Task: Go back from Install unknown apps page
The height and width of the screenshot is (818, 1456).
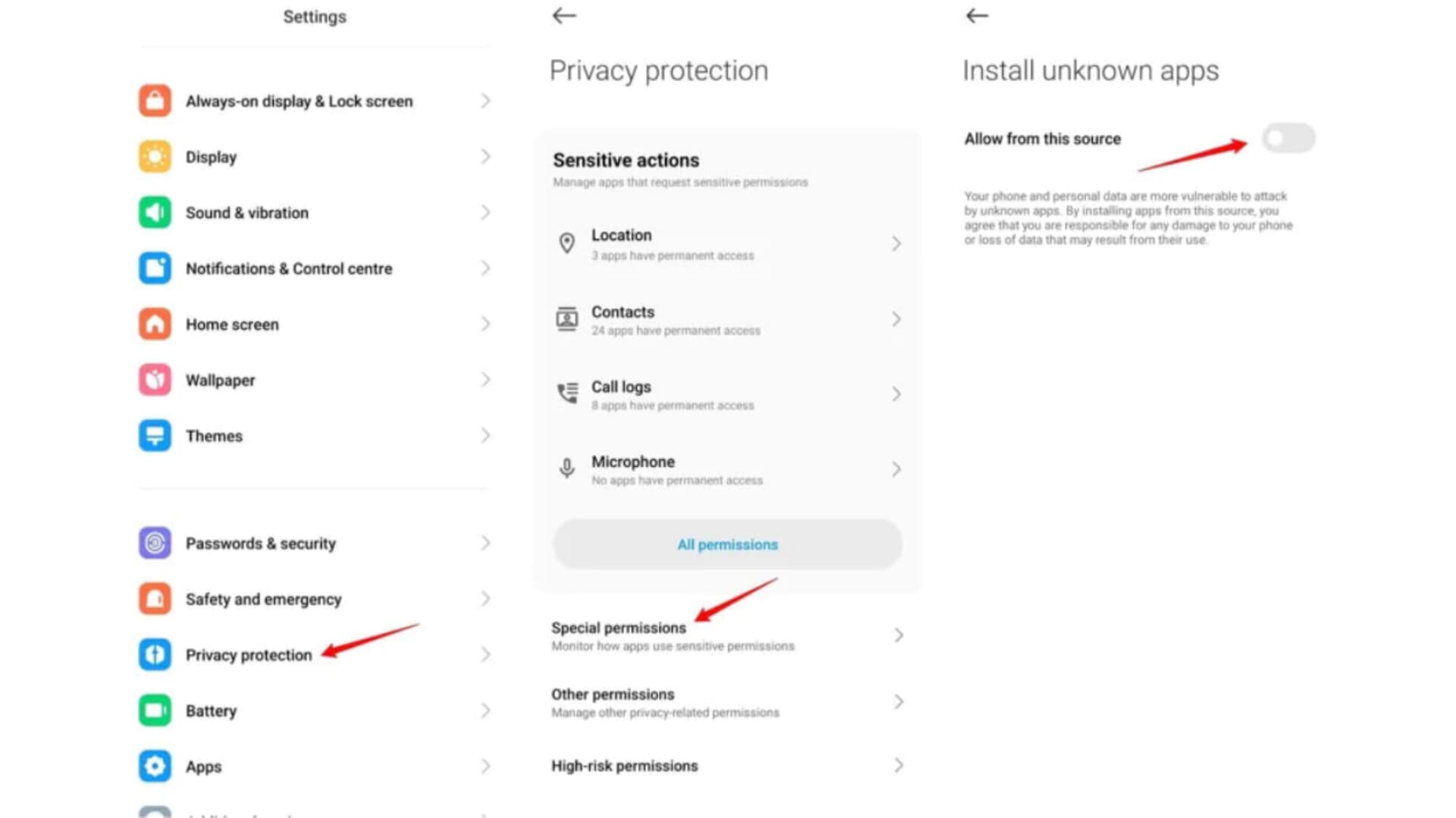Action: (977, 15)
